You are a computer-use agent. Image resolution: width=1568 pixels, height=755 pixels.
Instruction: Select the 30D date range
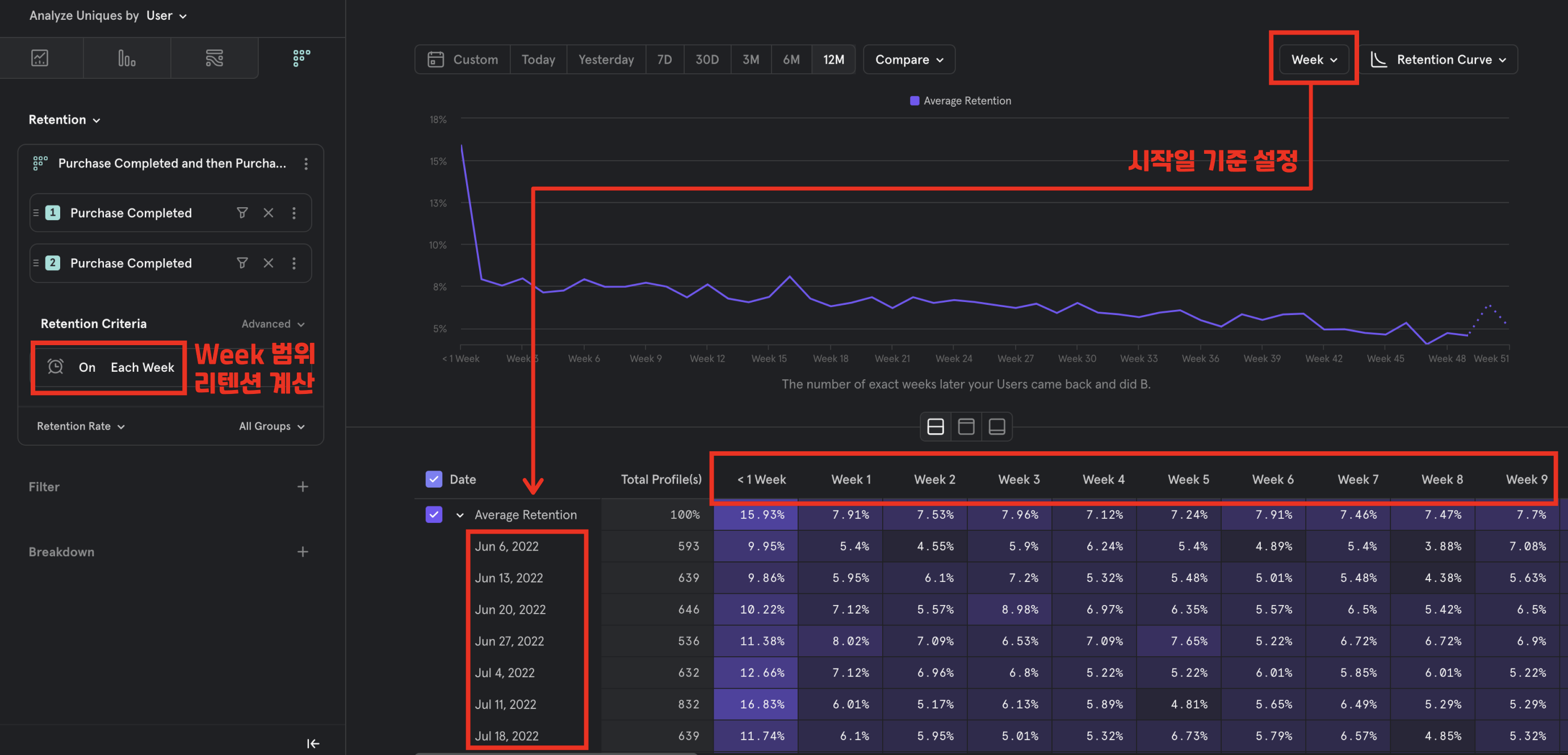click(x=707, y=60)
